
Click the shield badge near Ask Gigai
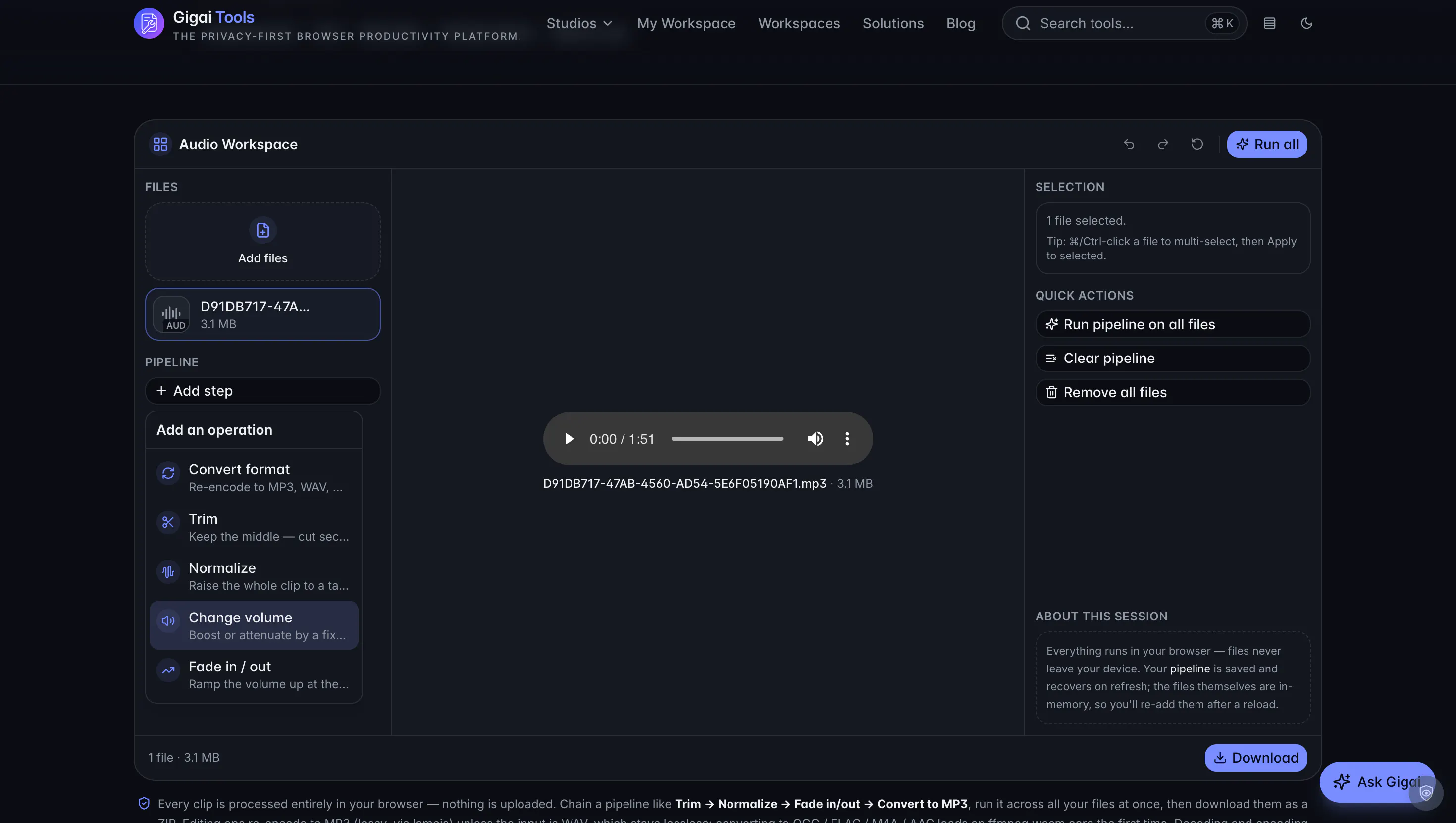click(1426, 793)
